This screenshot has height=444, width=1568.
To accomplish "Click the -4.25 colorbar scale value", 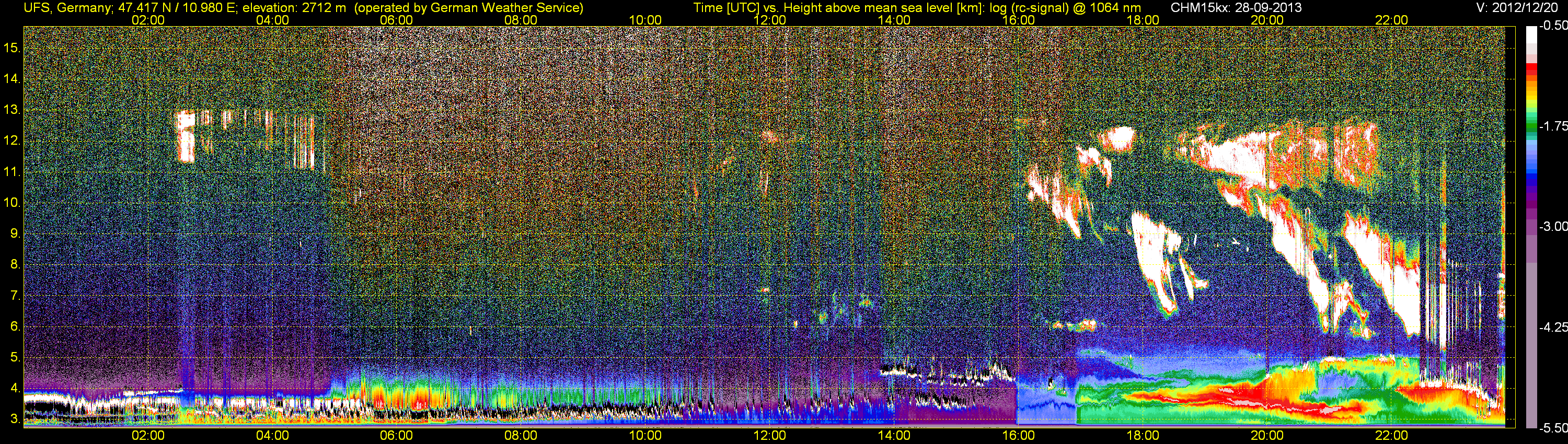I will 1553,327.
